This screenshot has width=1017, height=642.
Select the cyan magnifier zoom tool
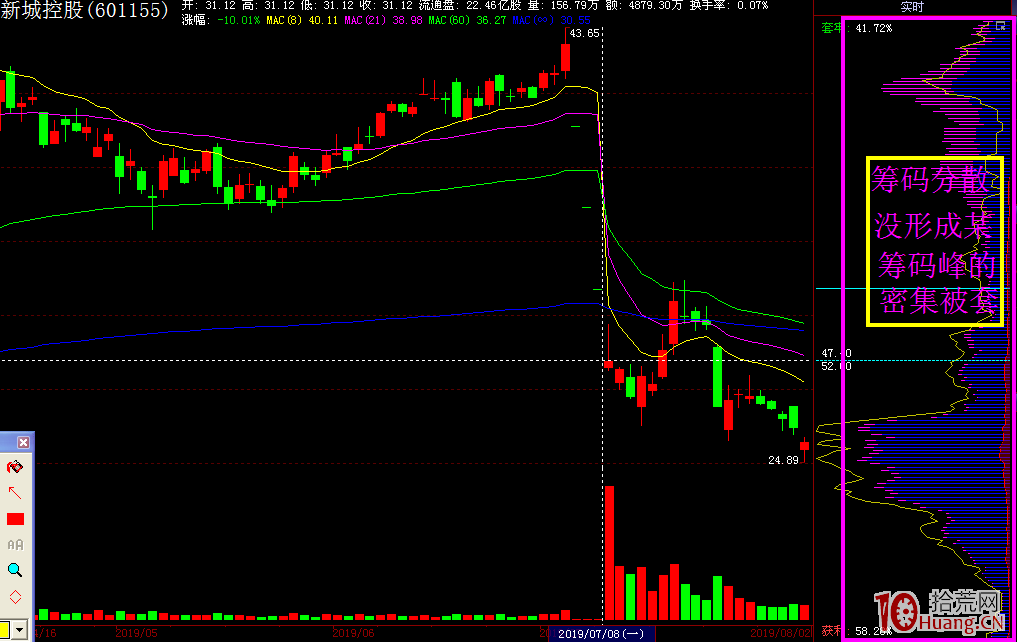(15, 570)
